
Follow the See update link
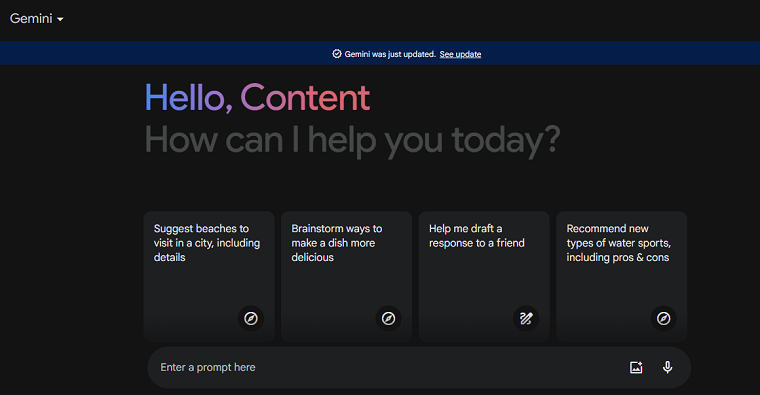(460, 54)
